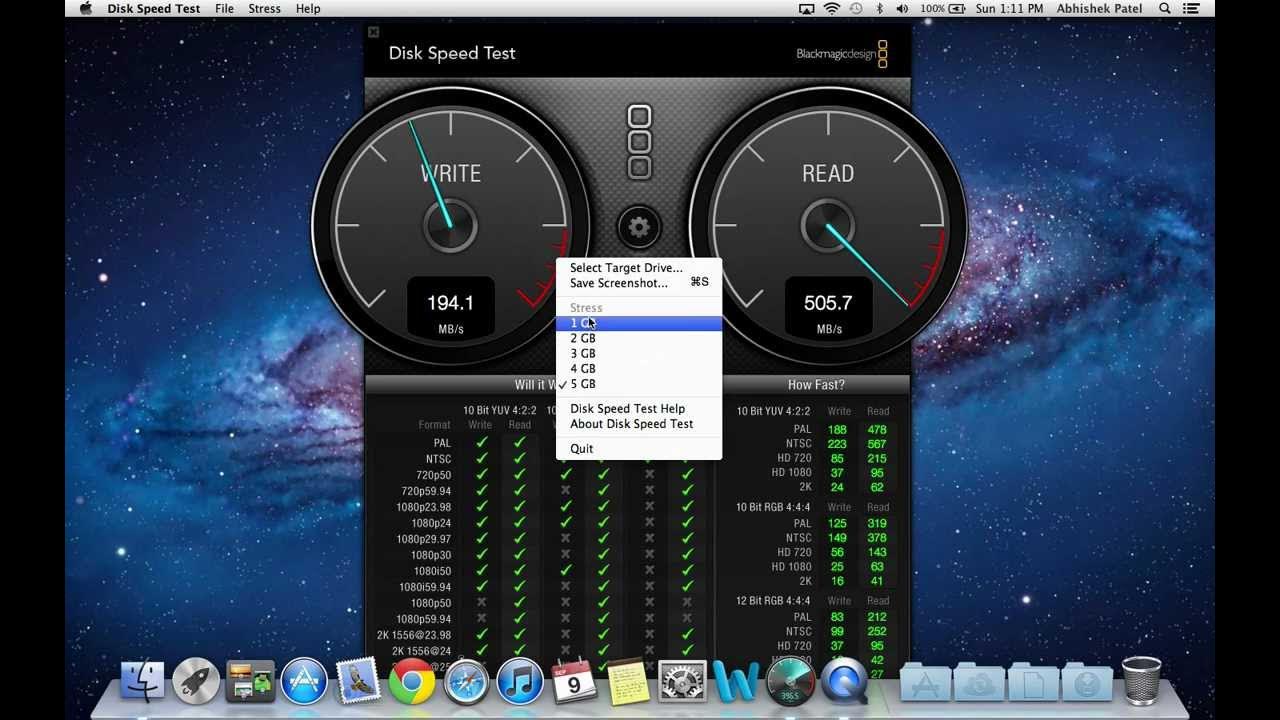The width and height of the screenshot is (1280, 720).
Task: Click the Wi-Fi status icon
Action: click(831, 9)
